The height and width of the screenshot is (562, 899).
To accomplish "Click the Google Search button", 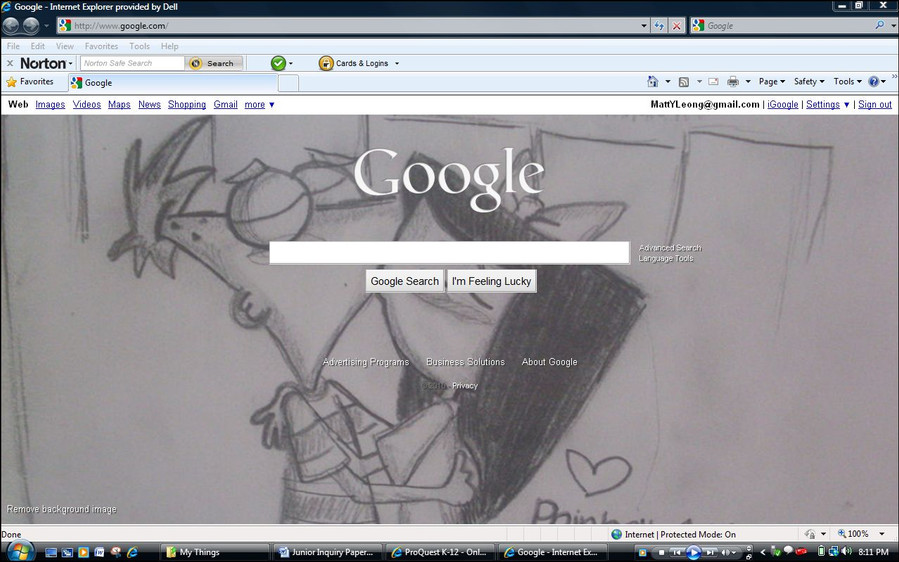I will pyautogui.click(x=405, y=281).
